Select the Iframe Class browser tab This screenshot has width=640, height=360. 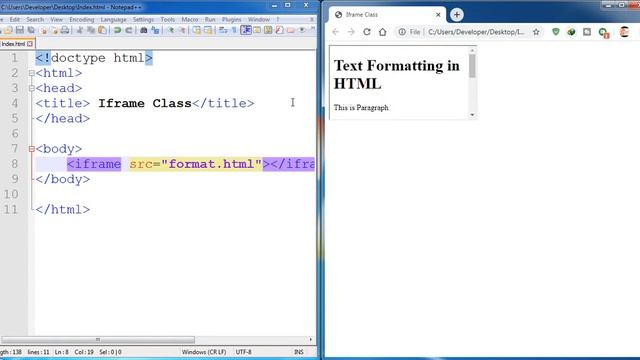click(x=387, y=15)
